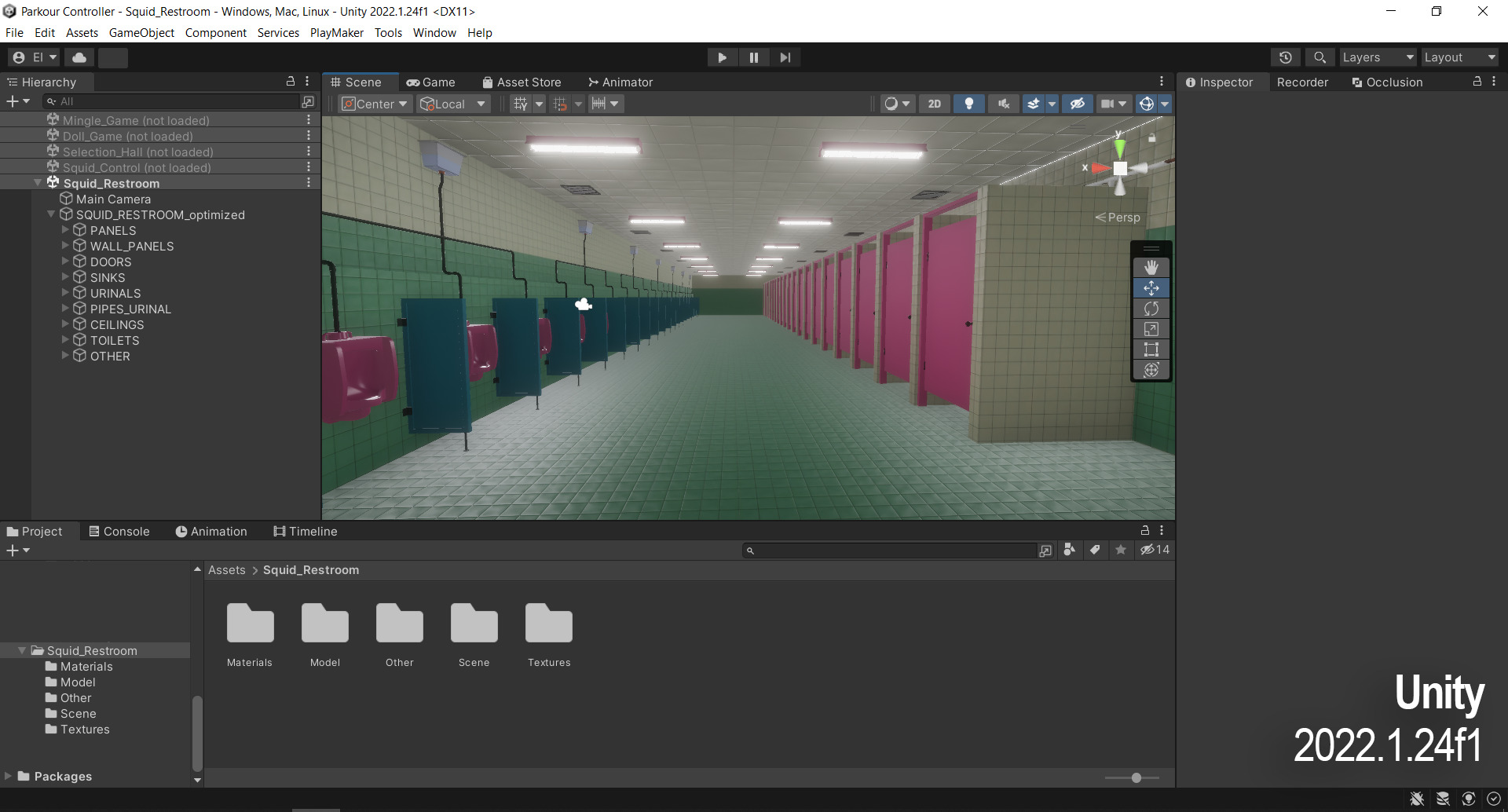This screenshot has height=812, width=1508.
Task: Open the Component menu
Action: click(216, 33)
